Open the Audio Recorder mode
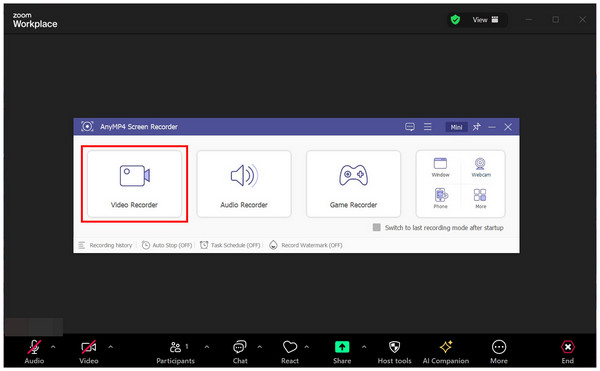 244,184
